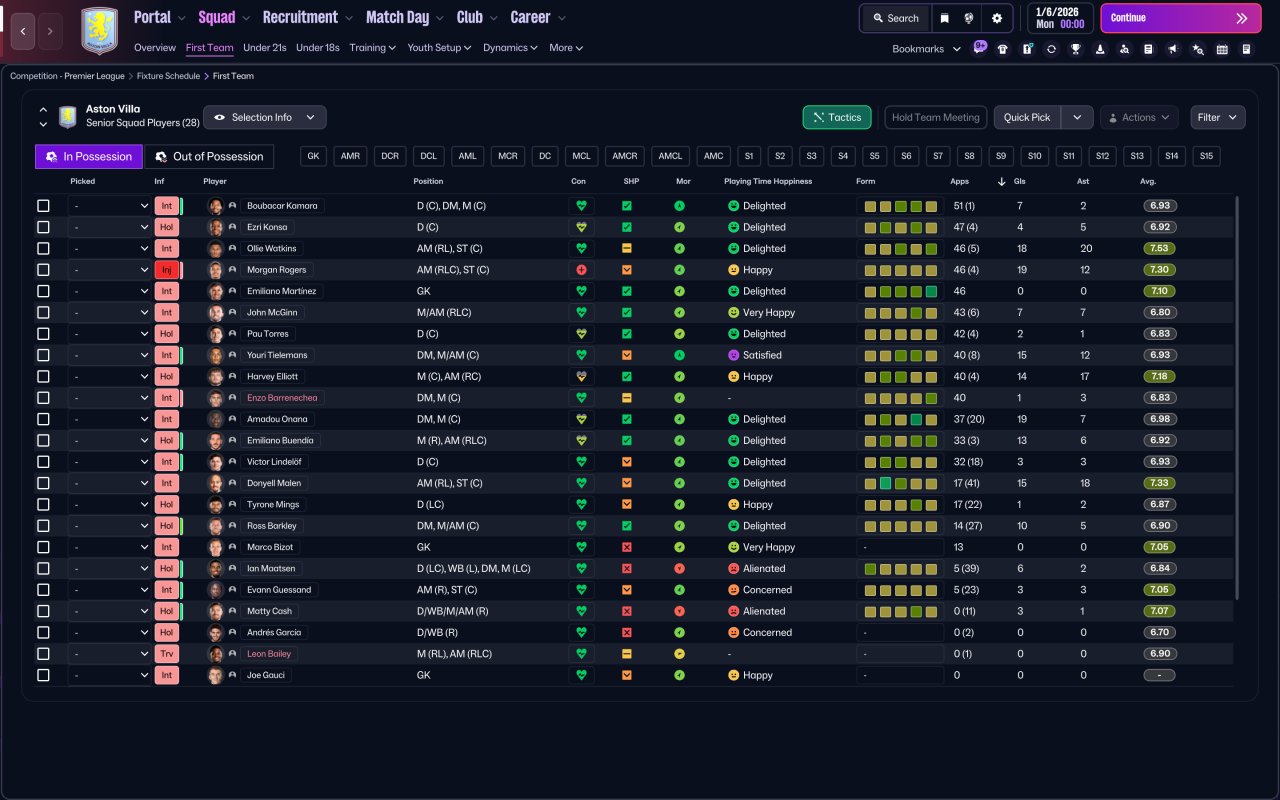
Task: Expand the Bookmarks dropdown
Action: pos(926,49)
